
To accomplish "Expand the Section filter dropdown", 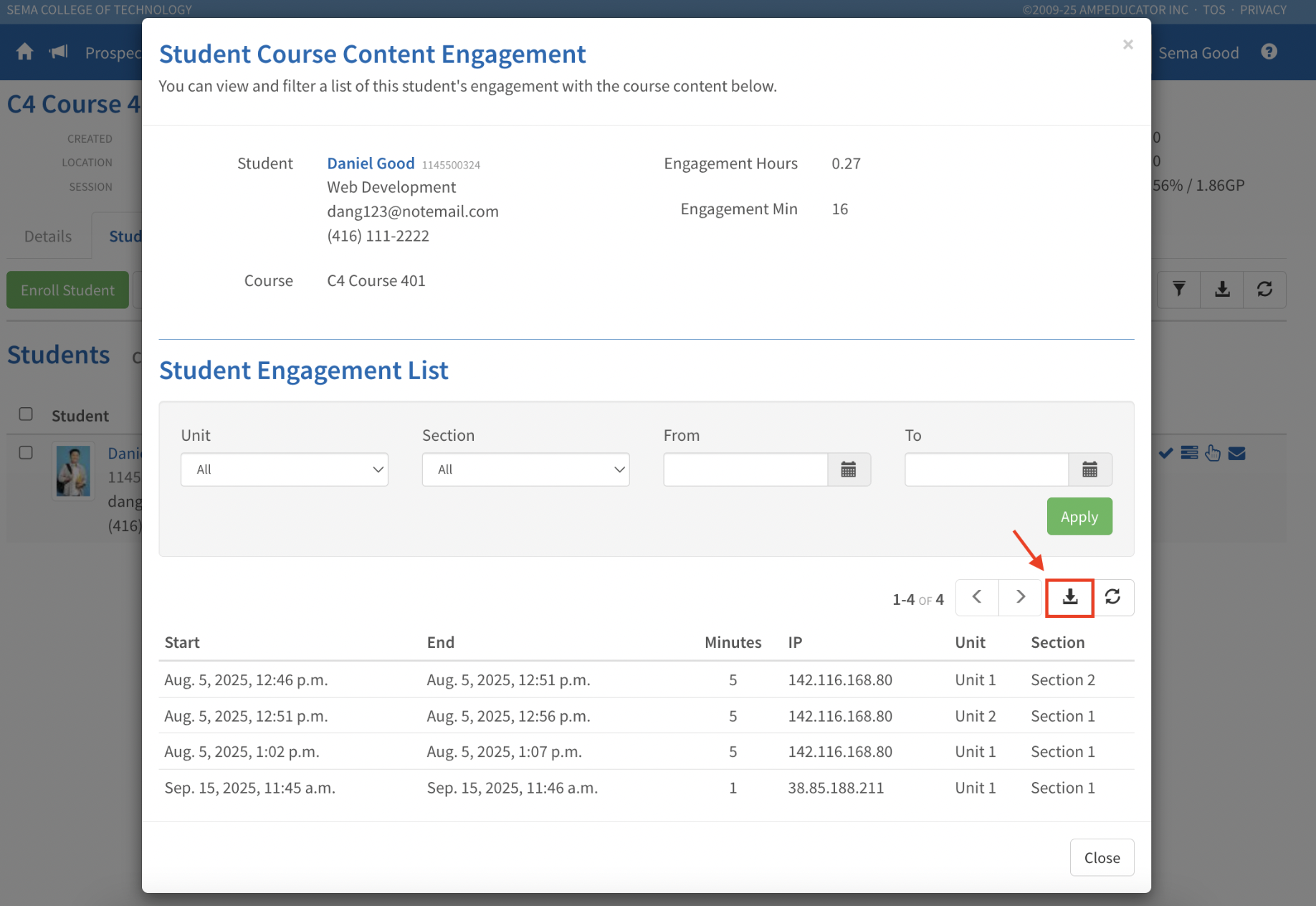I will (525, 469).
